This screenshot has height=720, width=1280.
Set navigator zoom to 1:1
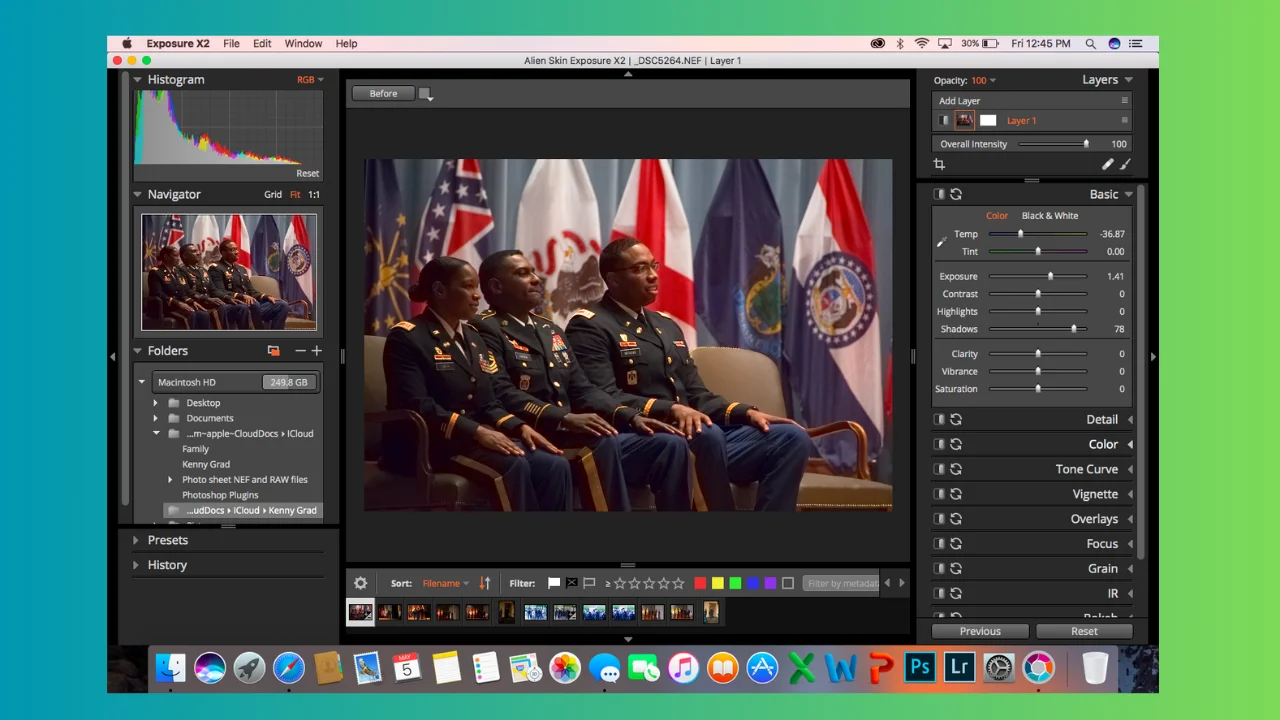click(314, 195)
